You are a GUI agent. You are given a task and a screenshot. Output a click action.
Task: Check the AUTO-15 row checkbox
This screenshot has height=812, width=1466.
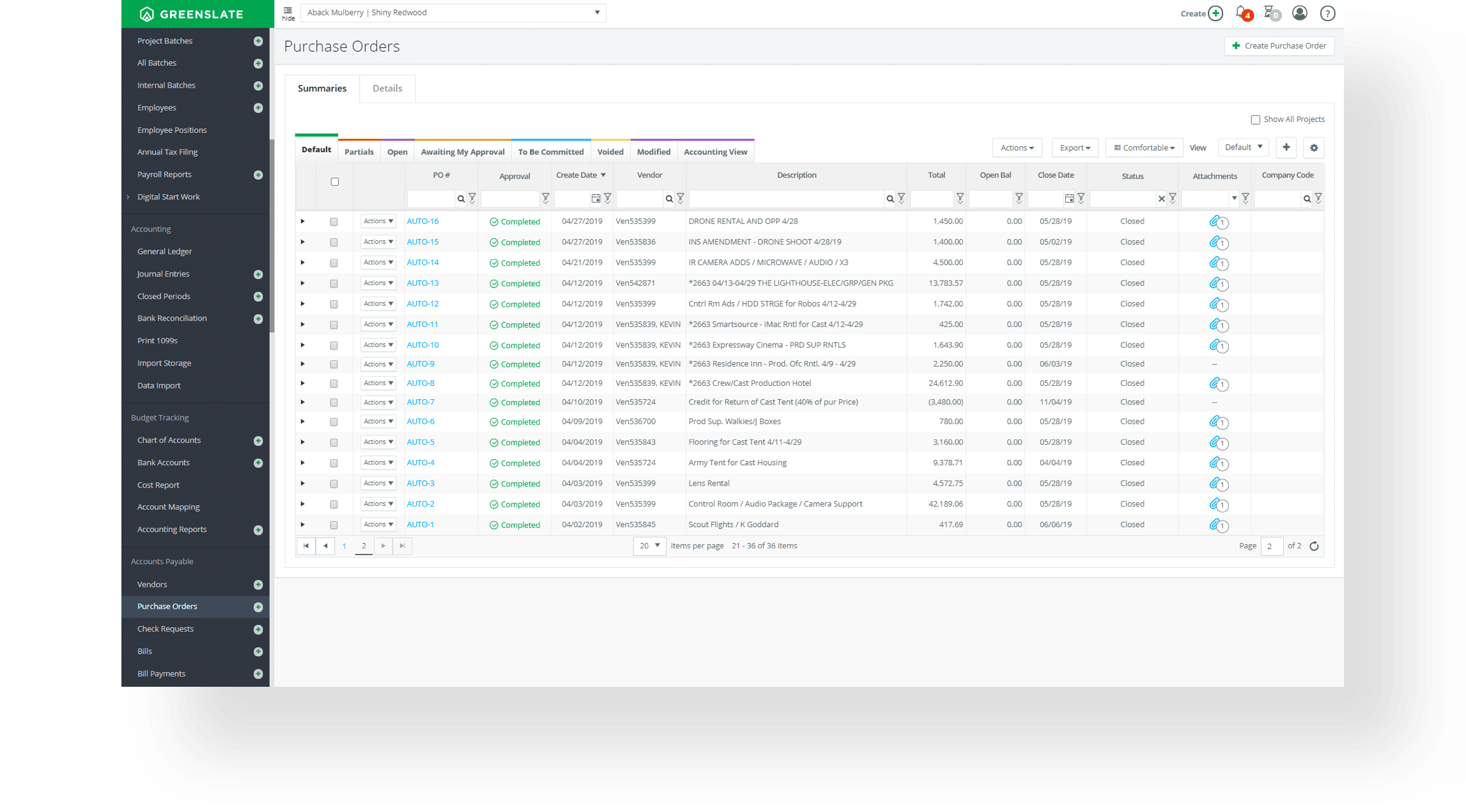click(334, 243)
